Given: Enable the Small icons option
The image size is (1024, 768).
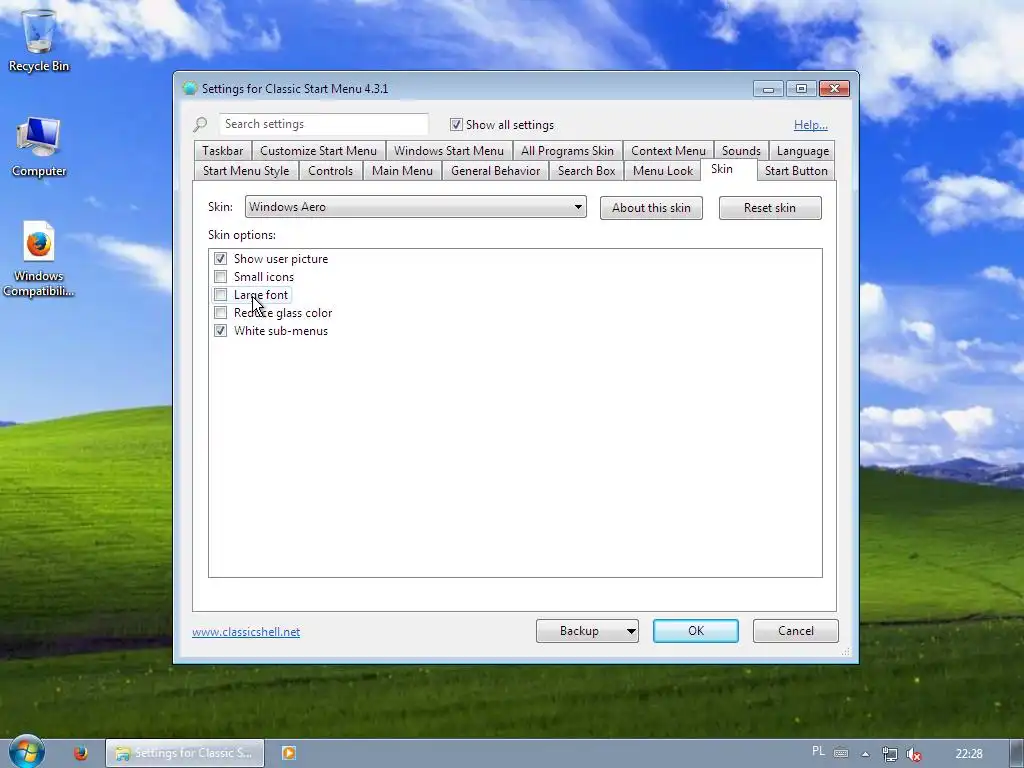Looking at the screenshot, I should [x=220, y=277].
